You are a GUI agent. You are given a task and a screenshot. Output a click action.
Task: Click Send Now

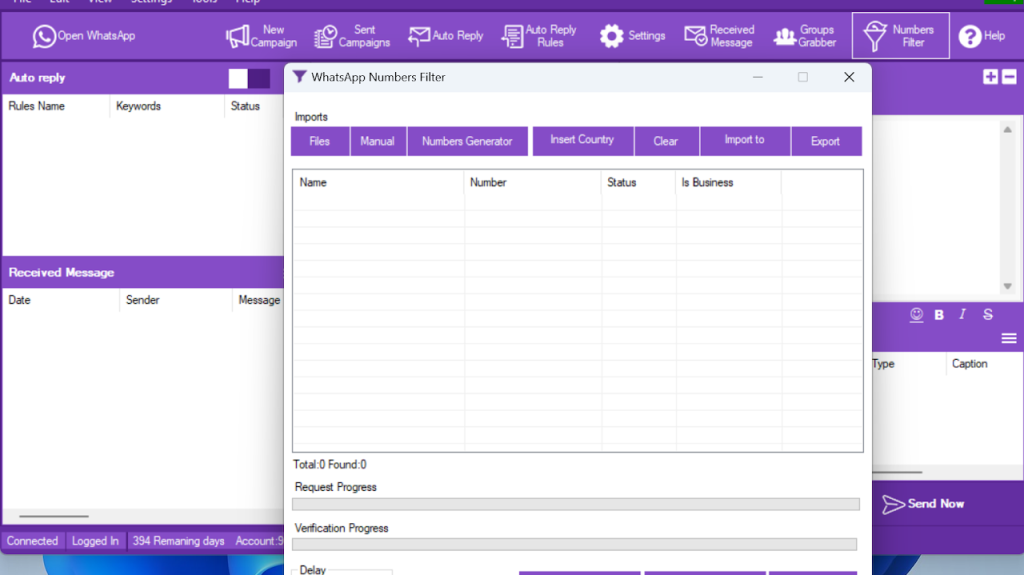[x=923, y=504]
